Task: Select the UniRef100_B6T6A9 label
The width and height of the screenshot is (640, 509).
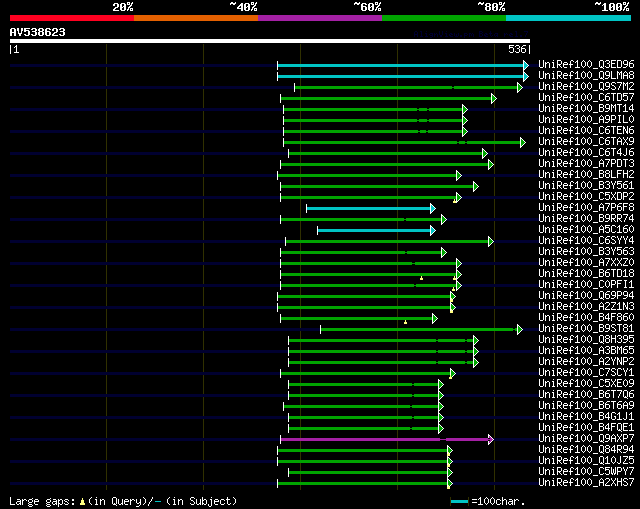Action: tap(586, 406)
